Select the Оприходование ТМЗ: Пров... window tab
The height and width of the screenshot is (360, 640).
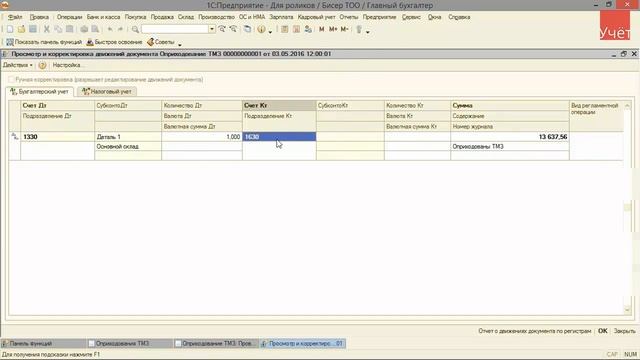(x=216, y=344)
